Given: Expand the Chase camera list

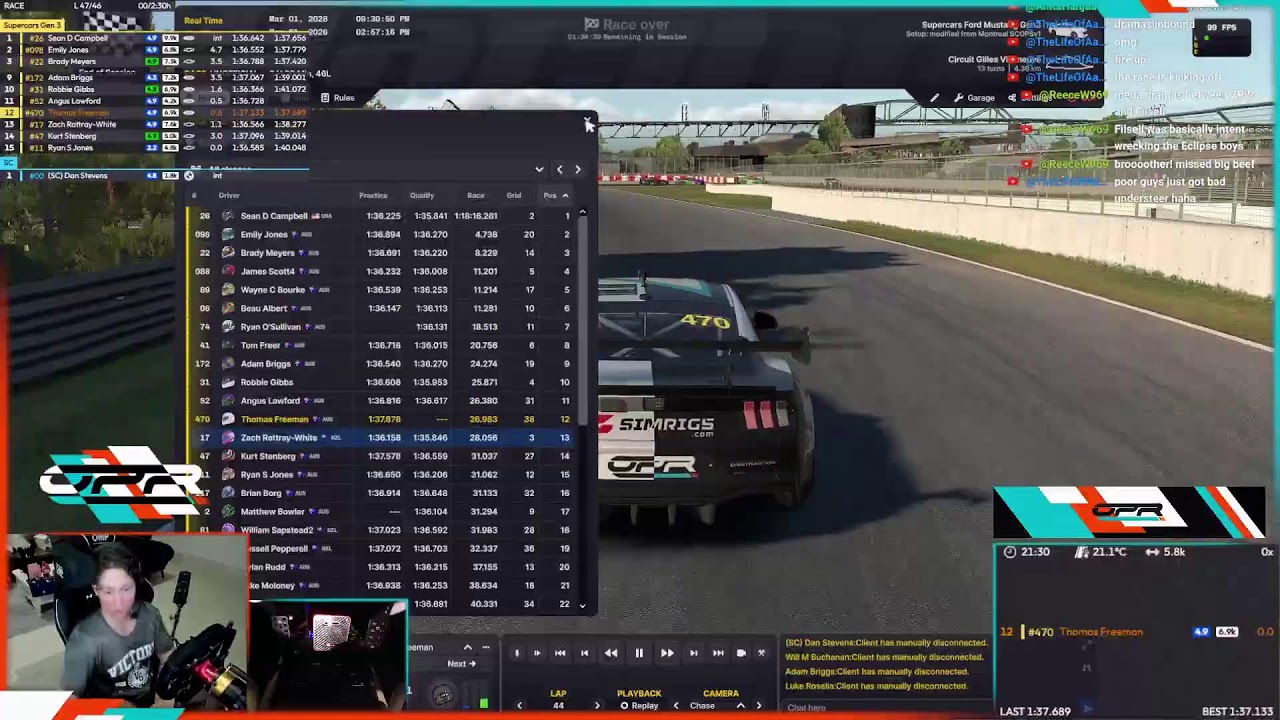Looking at the screenshot, I should pos(740,706).
